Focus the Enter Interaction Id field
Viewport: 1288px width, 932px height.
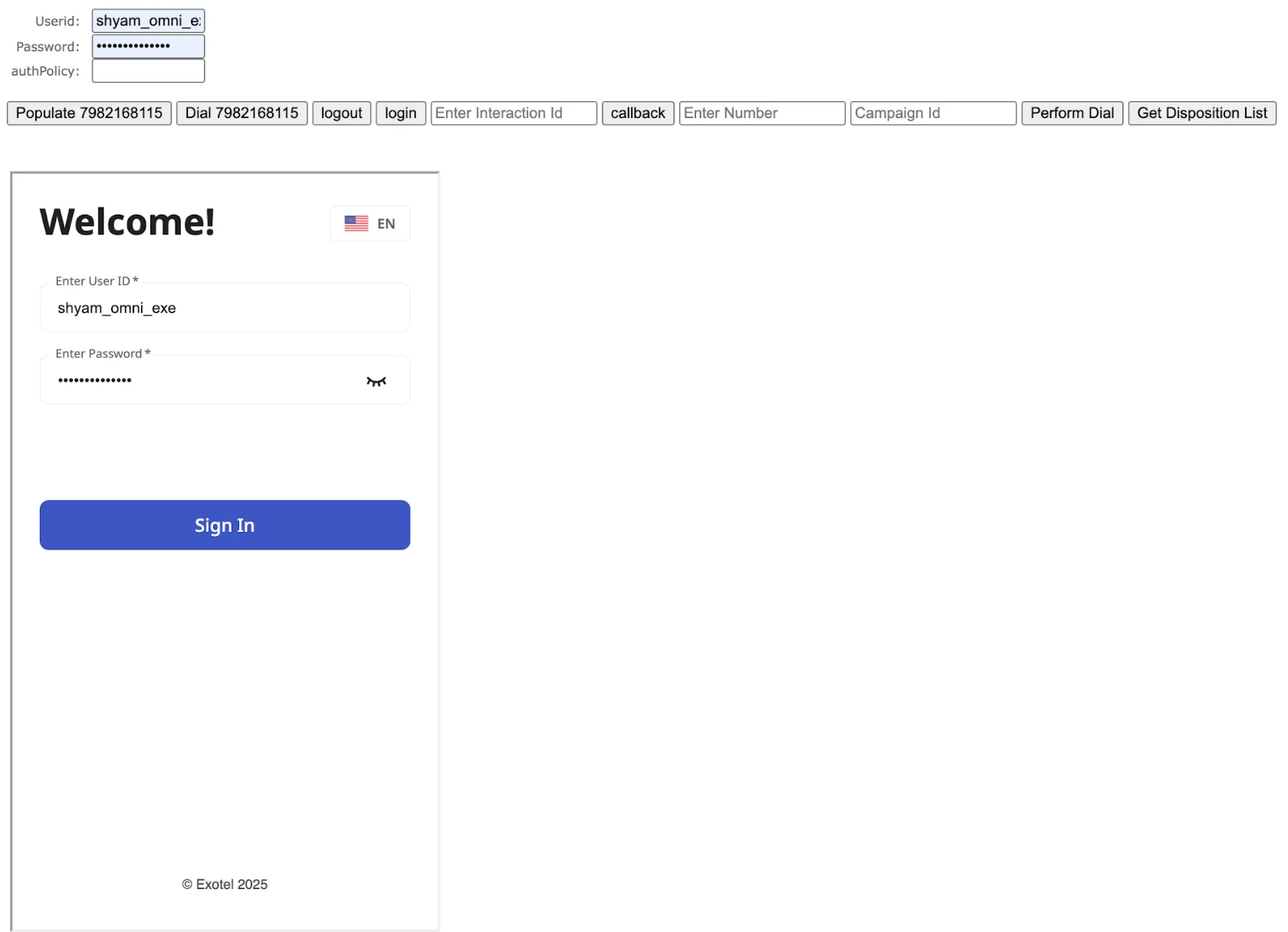tap(514, 113)
